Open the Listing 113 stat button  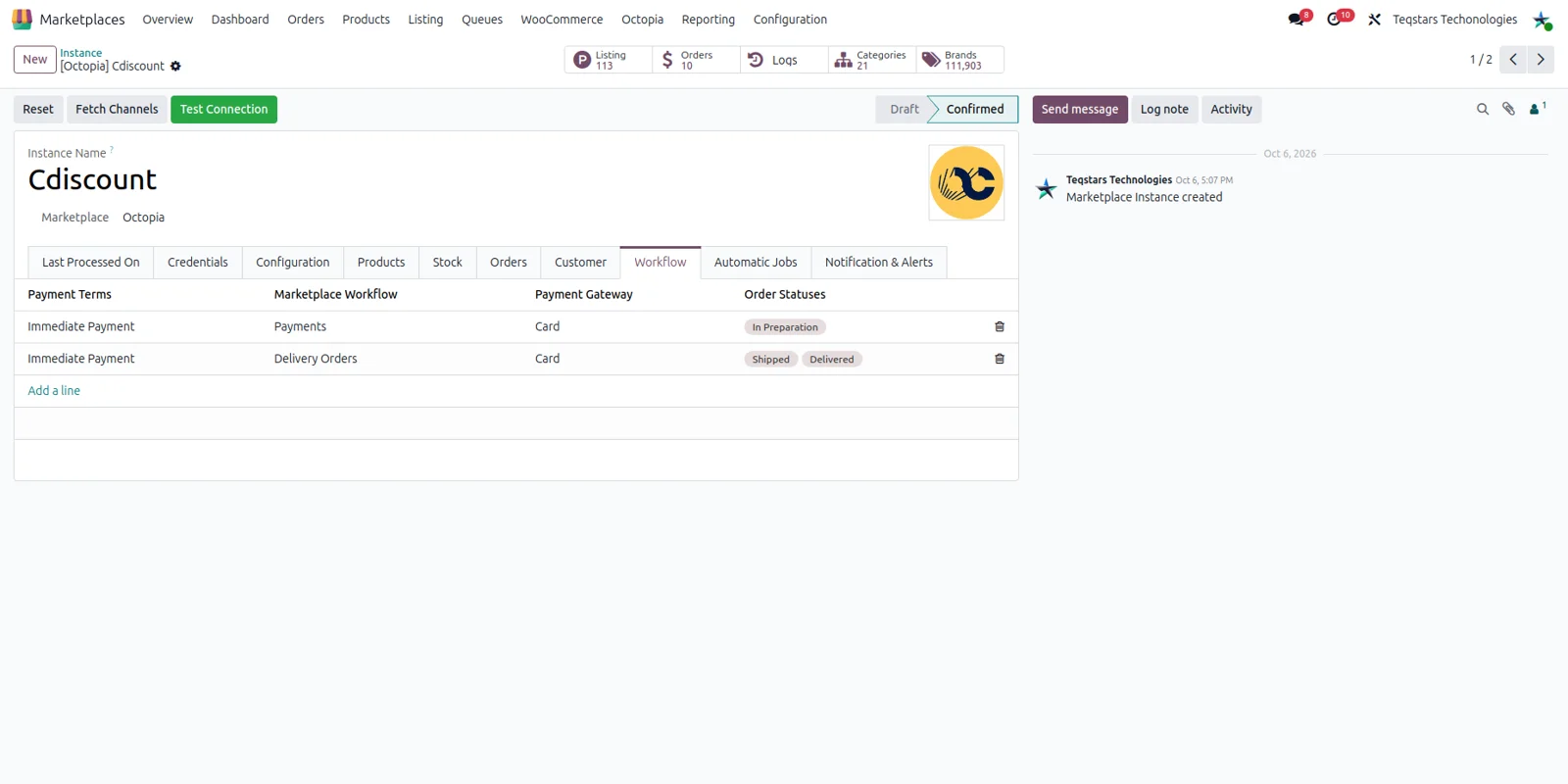608,60
